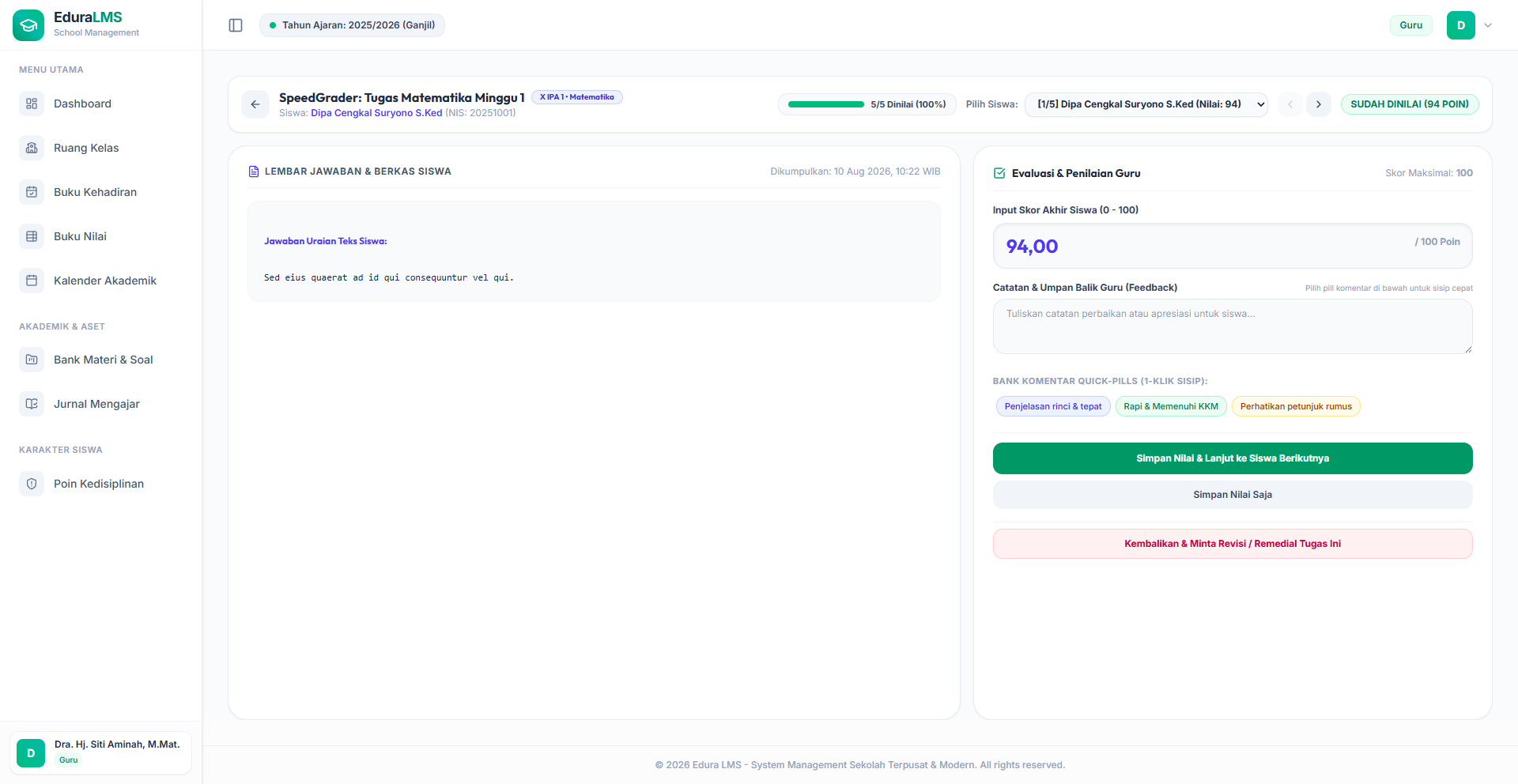Toggle the sidebar panel icon
Viewport: 1518px width, 784px height.
(x=236, y=25)
